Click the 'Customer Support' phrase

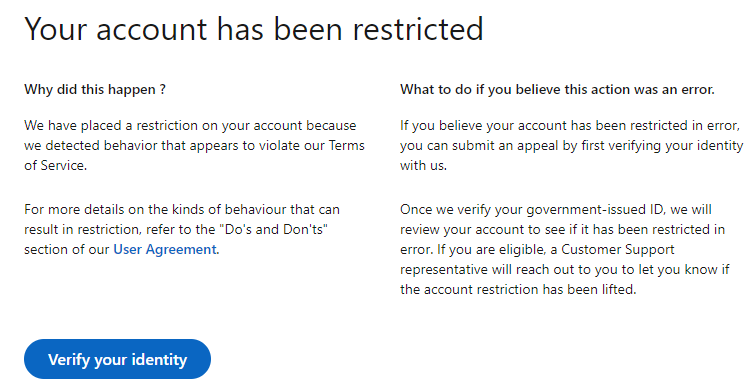(618, 249)
